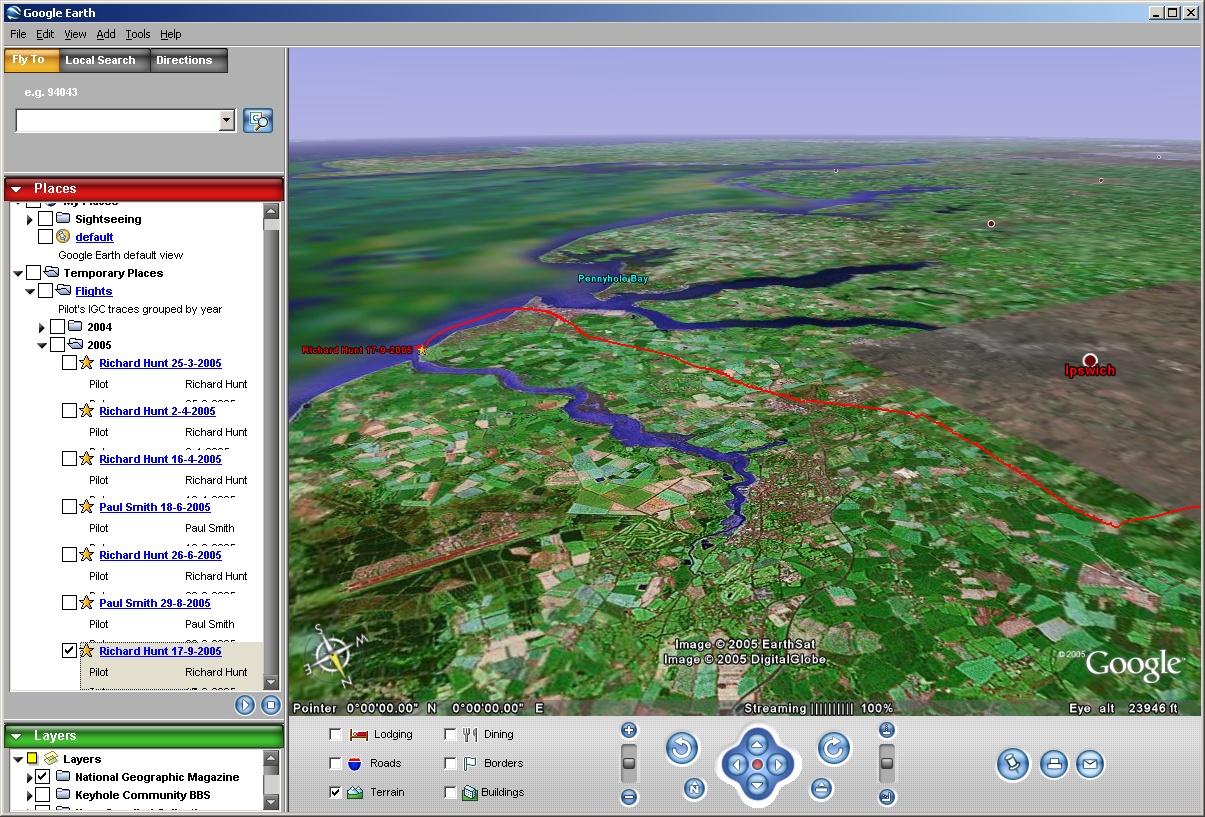
Task: Rotate the view counter-clockwise
Action: 681,748
